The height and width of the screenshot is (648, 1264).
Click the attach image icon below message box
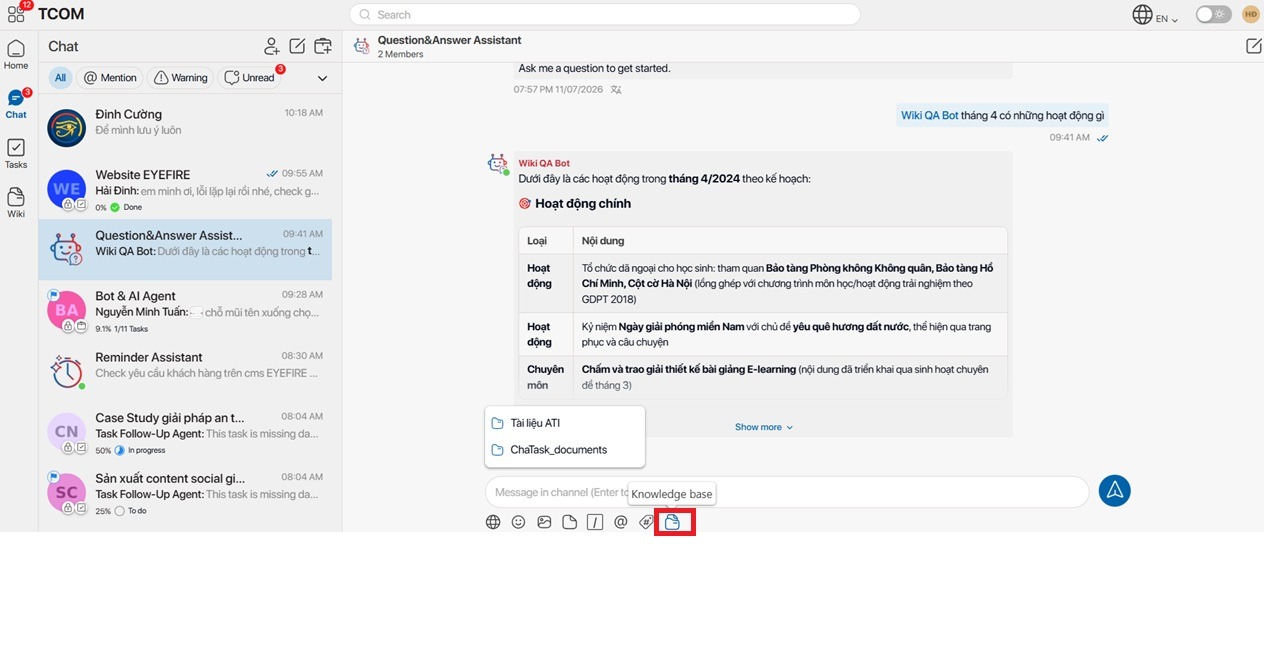click(x=544, y=522)
